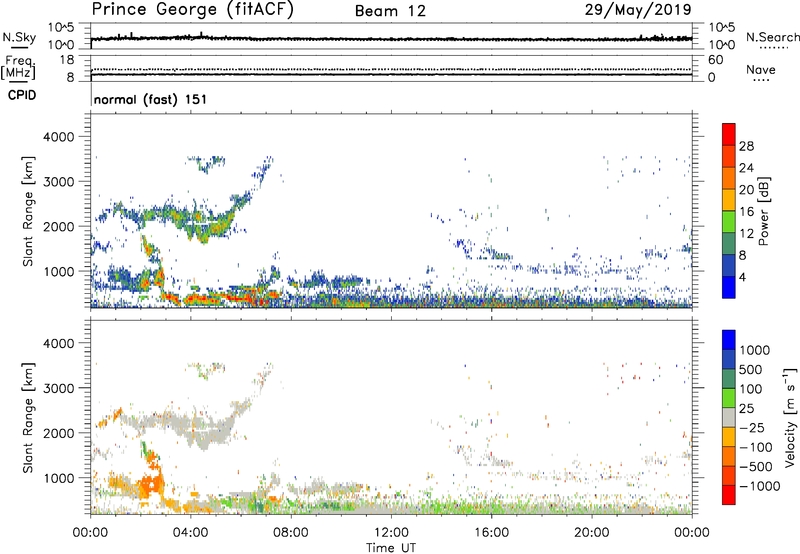Click the date '29/May/2019'

point(638,10)
